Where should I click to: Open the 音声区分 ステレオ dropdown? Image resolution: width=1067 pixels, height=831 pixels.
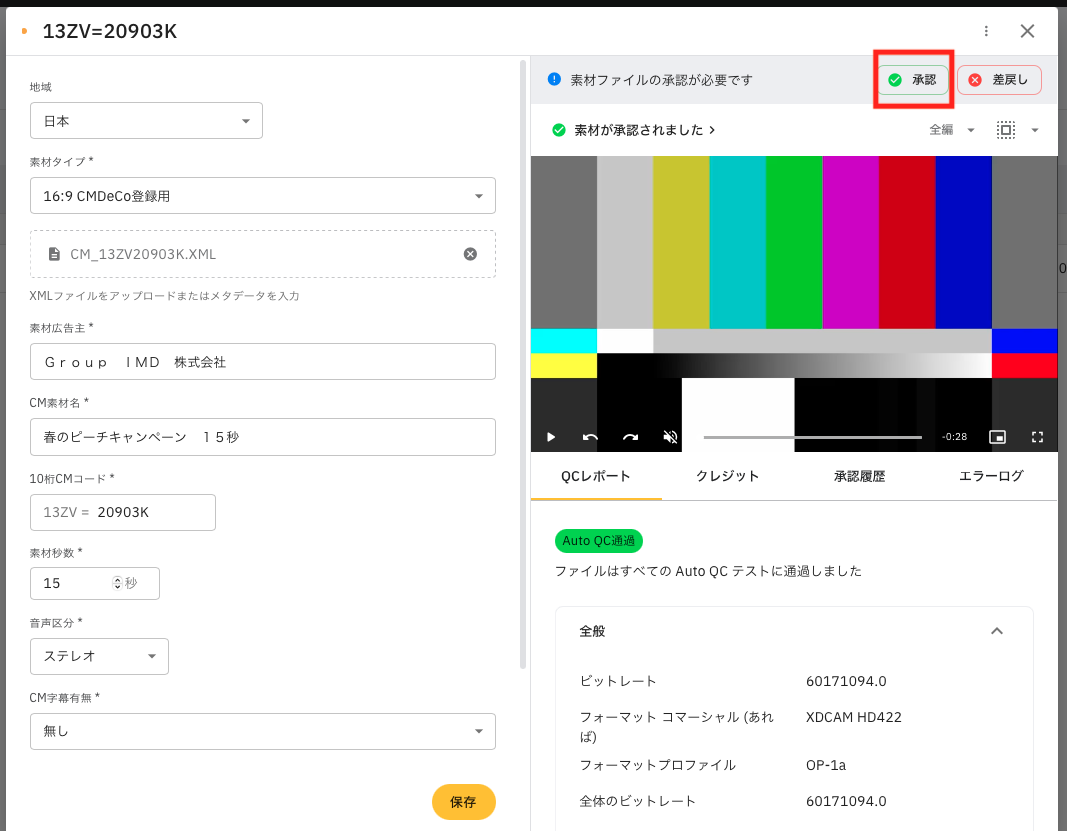click(100, 656)
